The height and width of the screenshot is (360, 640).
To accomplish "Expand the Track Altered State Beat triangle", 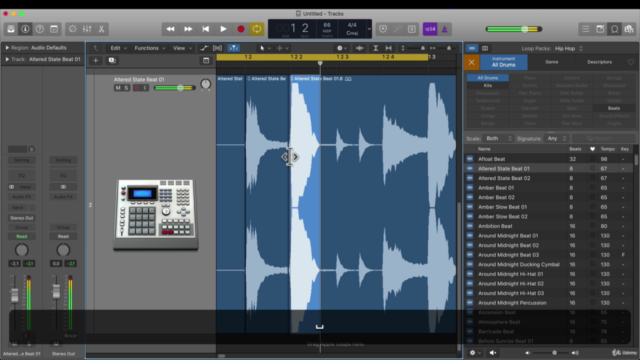I will 7,59.
